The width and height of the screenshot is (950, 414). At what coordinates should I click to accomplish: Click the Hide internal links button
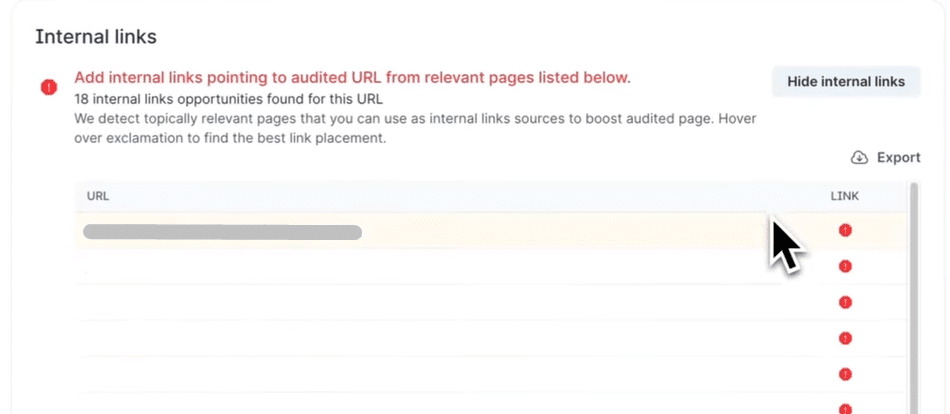pyautogui.click(x=846, y=82)
